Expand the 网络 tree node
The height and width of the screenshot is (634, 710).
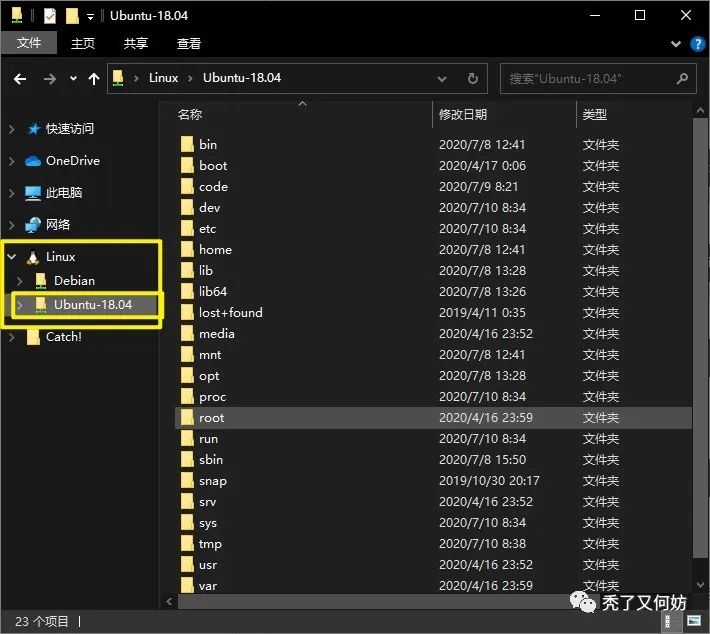12,225
